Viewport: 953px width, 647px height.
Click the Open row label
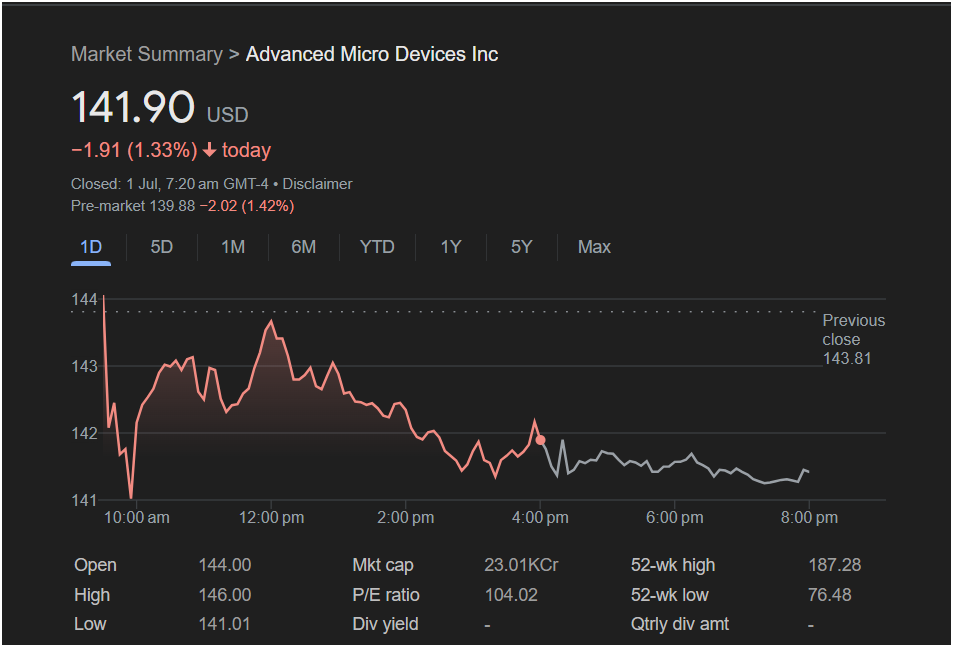click(95, 565)
